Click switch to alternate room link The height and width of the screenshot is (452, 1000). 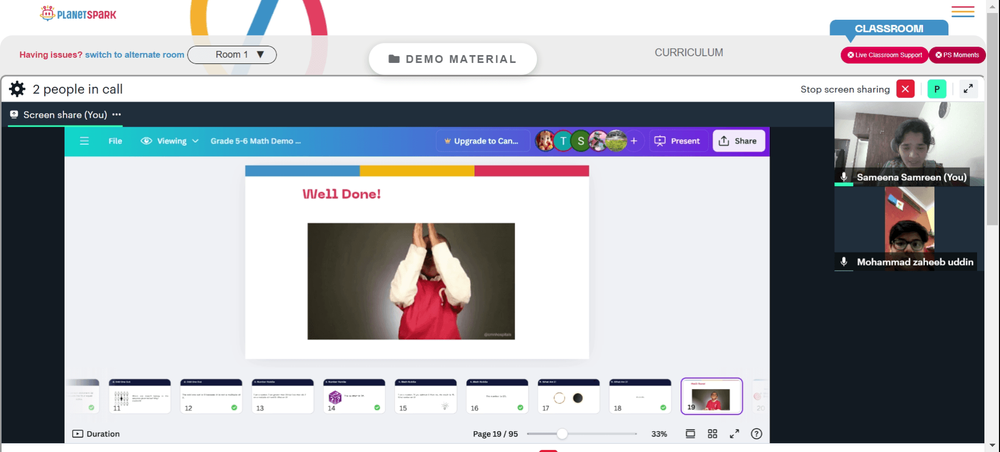pos(135,55)
